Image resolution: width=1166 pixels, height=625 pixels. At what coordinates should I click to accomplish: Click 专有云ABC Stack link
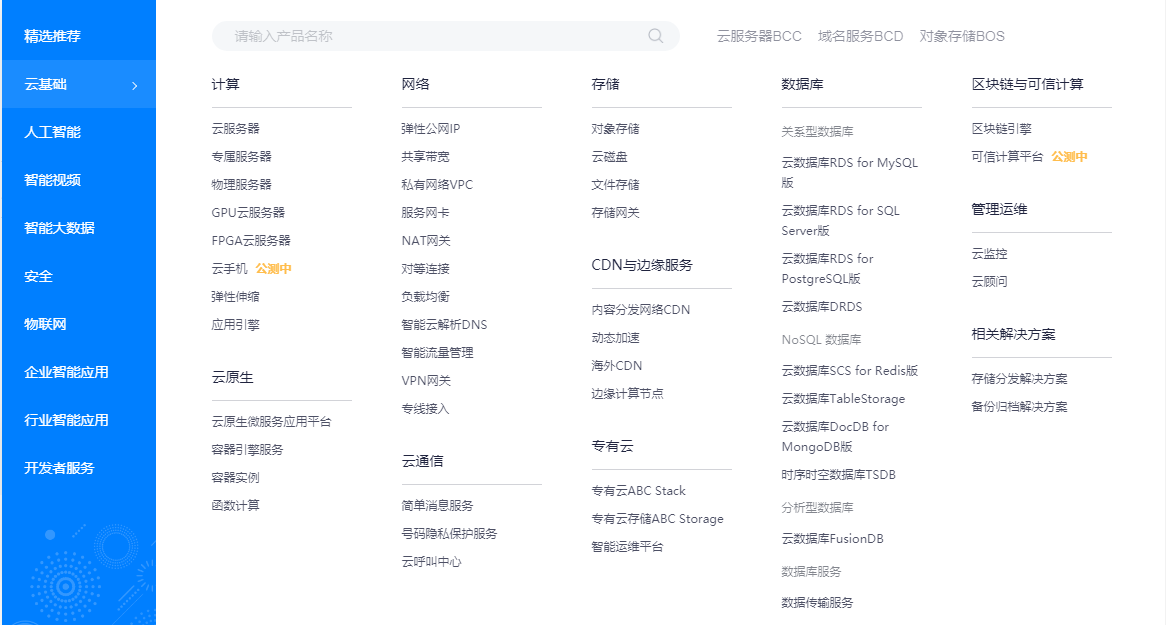(x=638, y=491)
